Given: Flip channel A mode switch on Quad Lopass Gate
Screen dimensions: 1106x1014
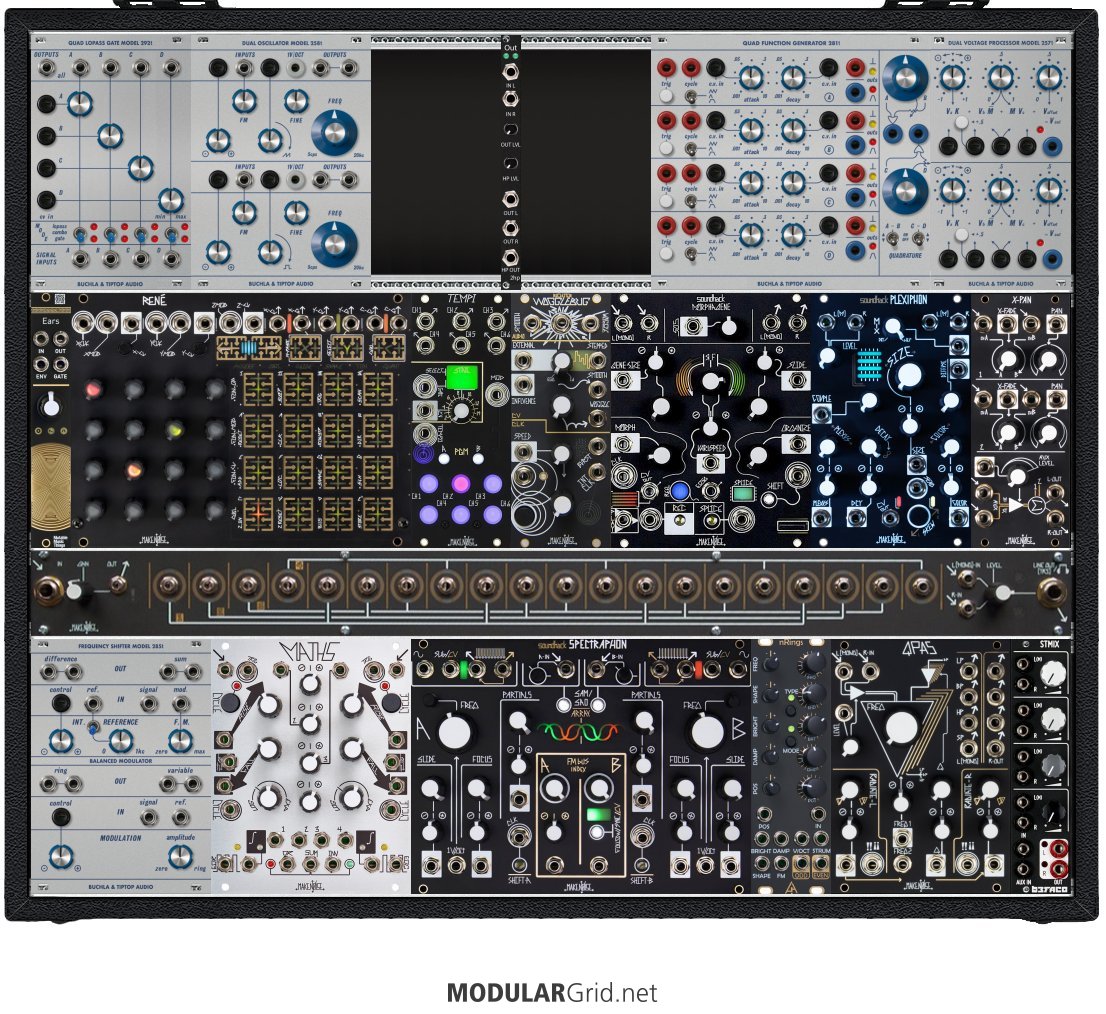Looking at the screenshot, I should 80,234.
